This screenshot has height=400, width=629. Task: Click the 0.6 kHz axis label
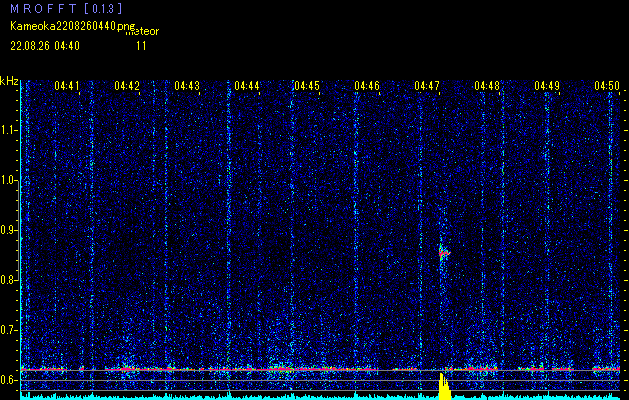click(8, 380)
